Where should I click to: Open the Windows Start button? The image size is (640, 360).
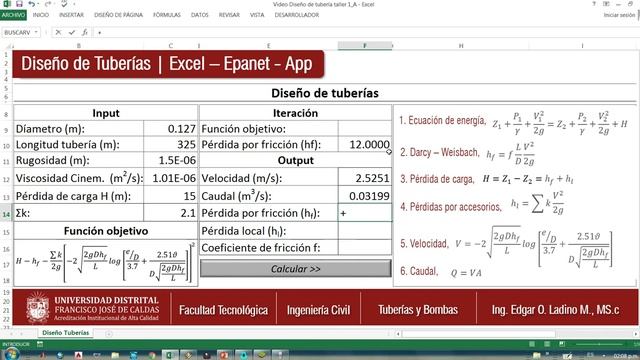tap(11, 354)
